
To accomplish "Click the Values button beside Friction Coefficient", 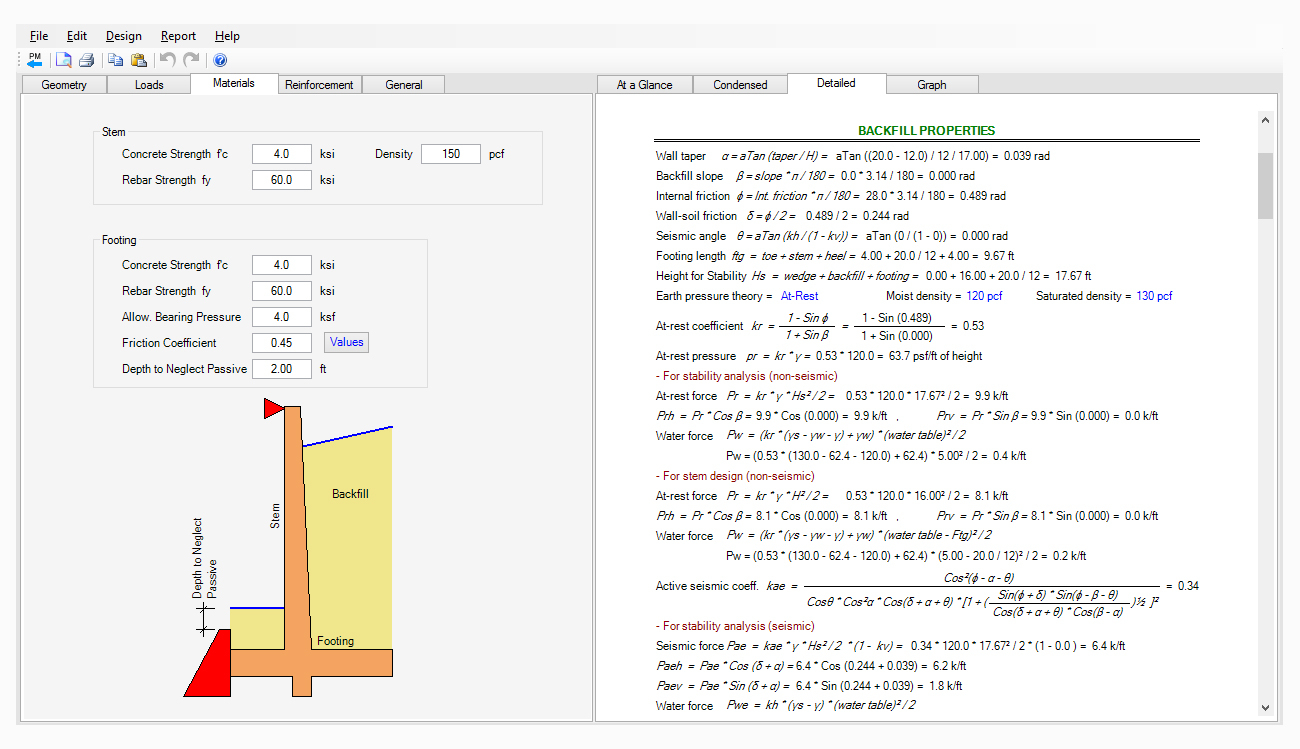I will (347, 342).
